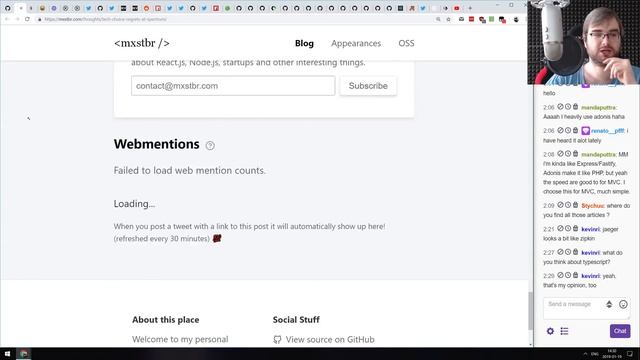640x360 pixels.
Task: Delete mandapottra's 2:08 Express/Fastify message
Action: click(x=575, y=154)
